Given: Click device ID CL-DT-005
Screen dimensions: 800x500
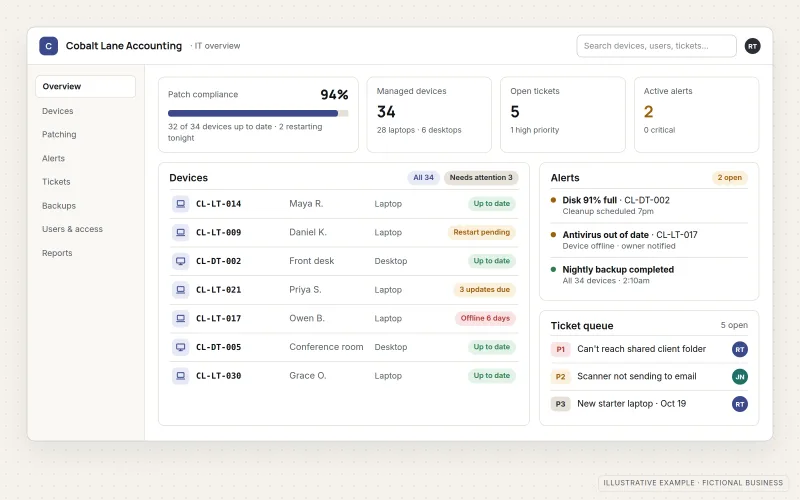Looking at the screenshot, I should (218, 347).
